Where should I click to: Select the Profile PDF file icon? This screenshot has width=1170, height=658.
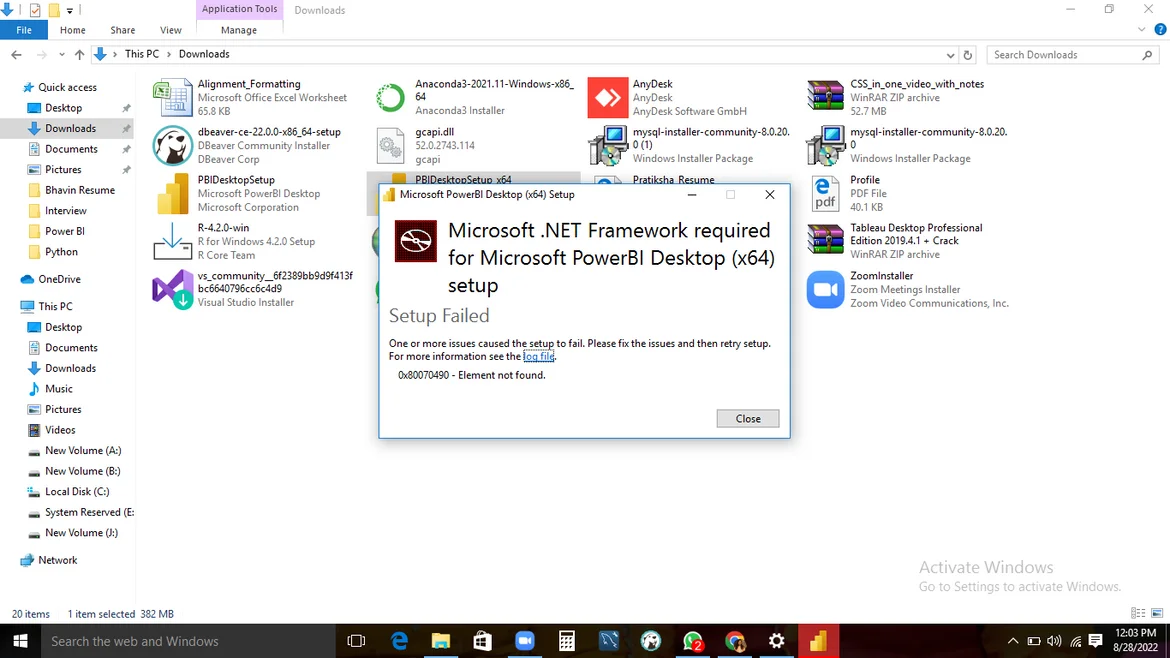point(825,194)
